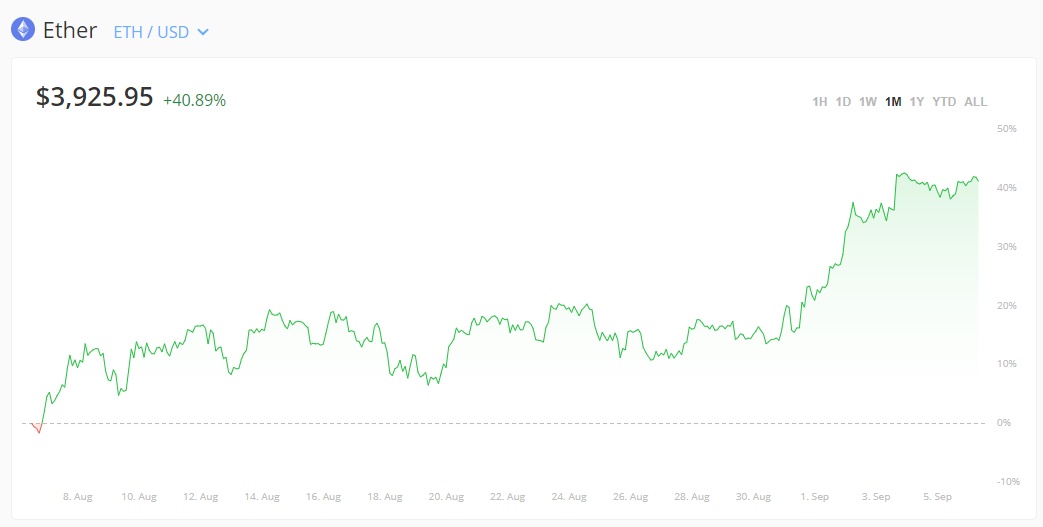The width and height of the screenshot is (1043, 527).
Task: Open the ETH / USD pair dropdown
Action: (x=151, y=32)
